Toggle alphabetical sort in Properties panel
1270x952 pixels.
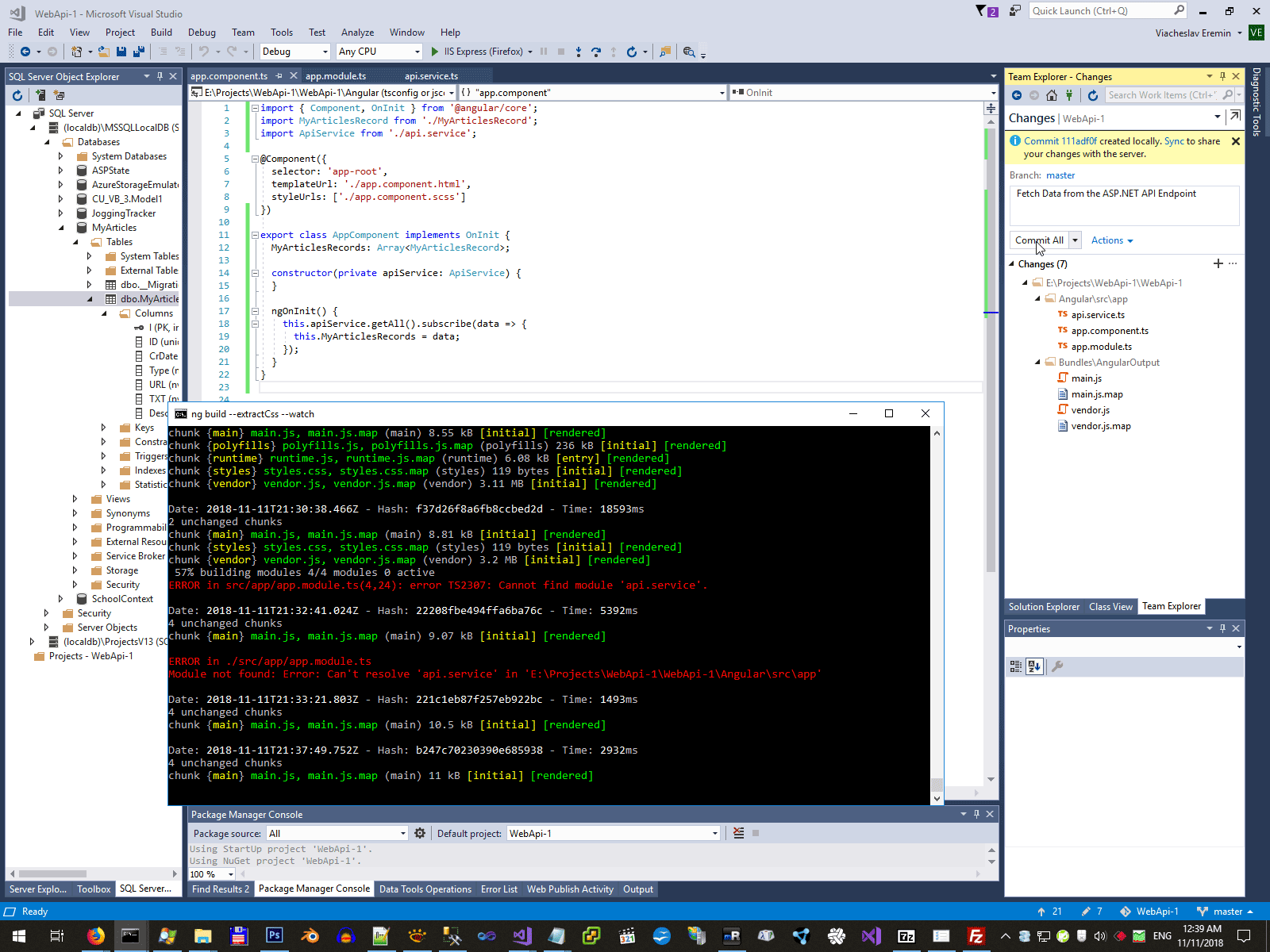(1033, 666)
